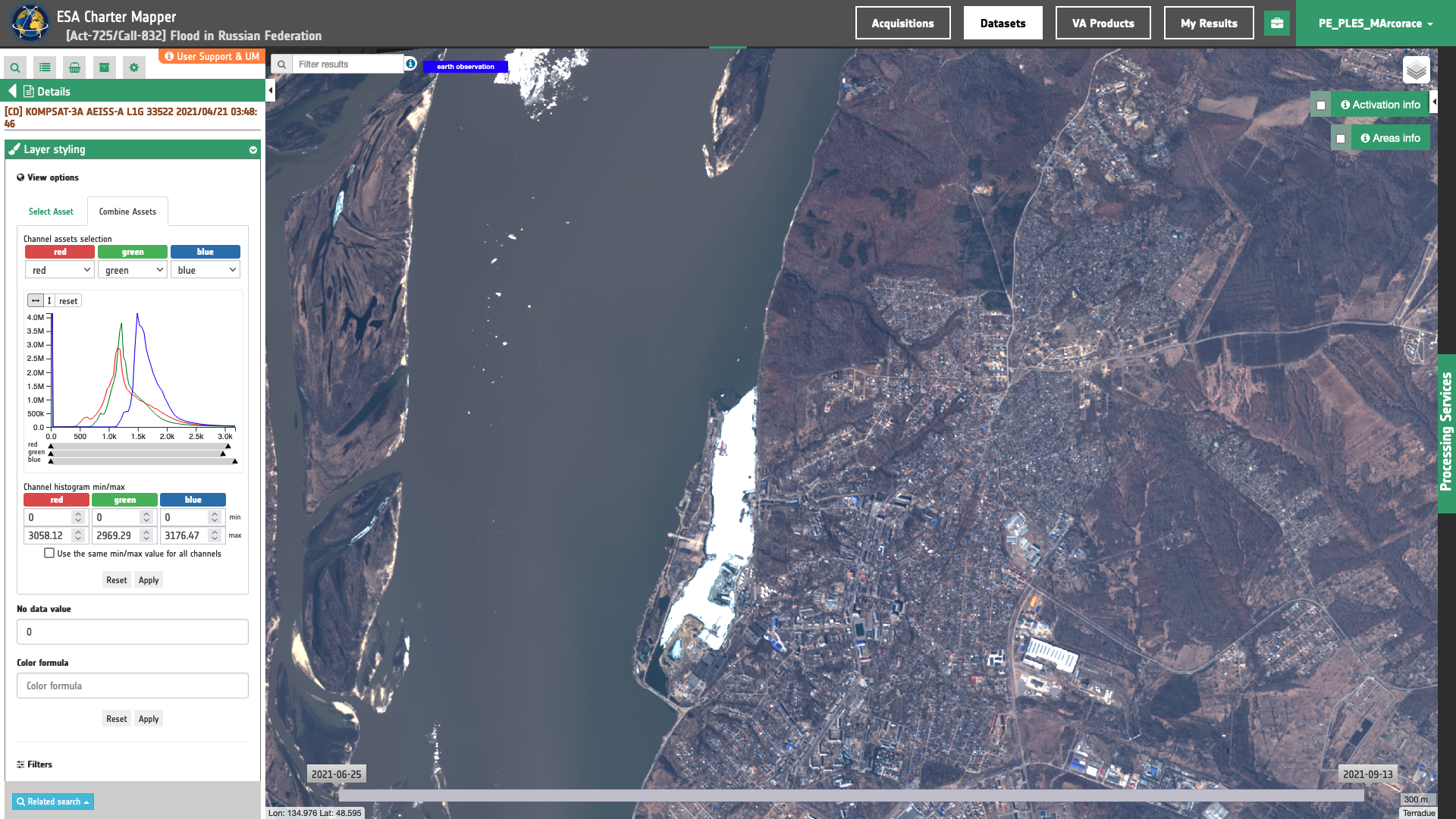1456x819 pixels.
Task: Enable same min/max value for all channels
Action: (x=49, y=554)
